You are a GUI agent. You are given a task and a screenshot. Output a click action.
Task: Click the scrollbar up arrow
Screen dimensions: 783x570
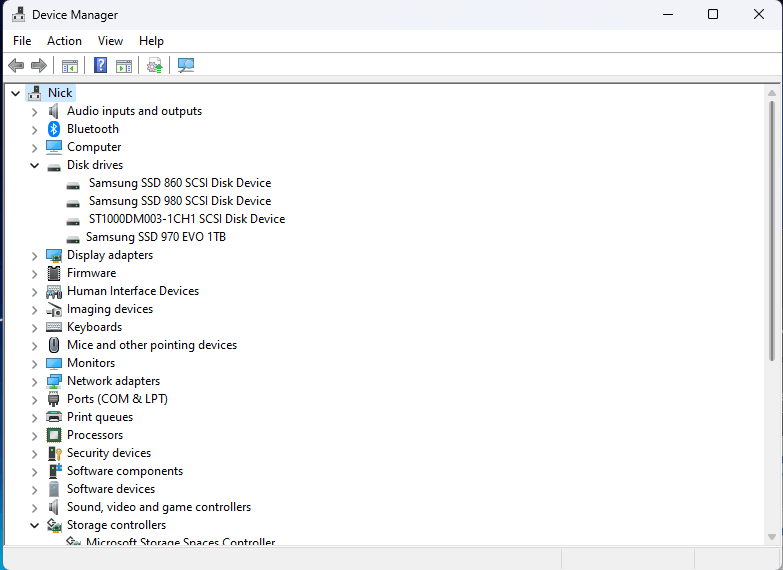(x=772, y=93)
